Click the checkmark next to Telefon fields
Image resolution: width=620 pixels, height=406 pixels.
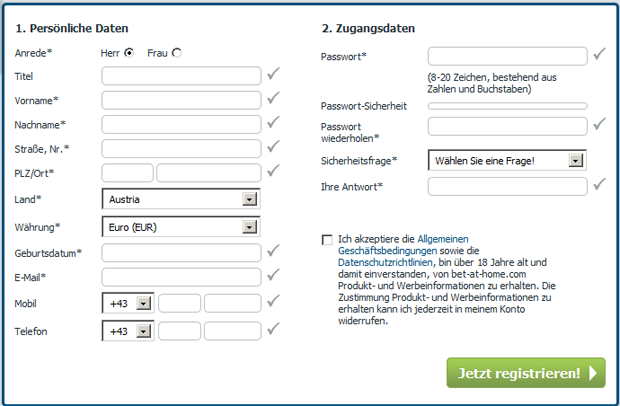click(273, 329)
